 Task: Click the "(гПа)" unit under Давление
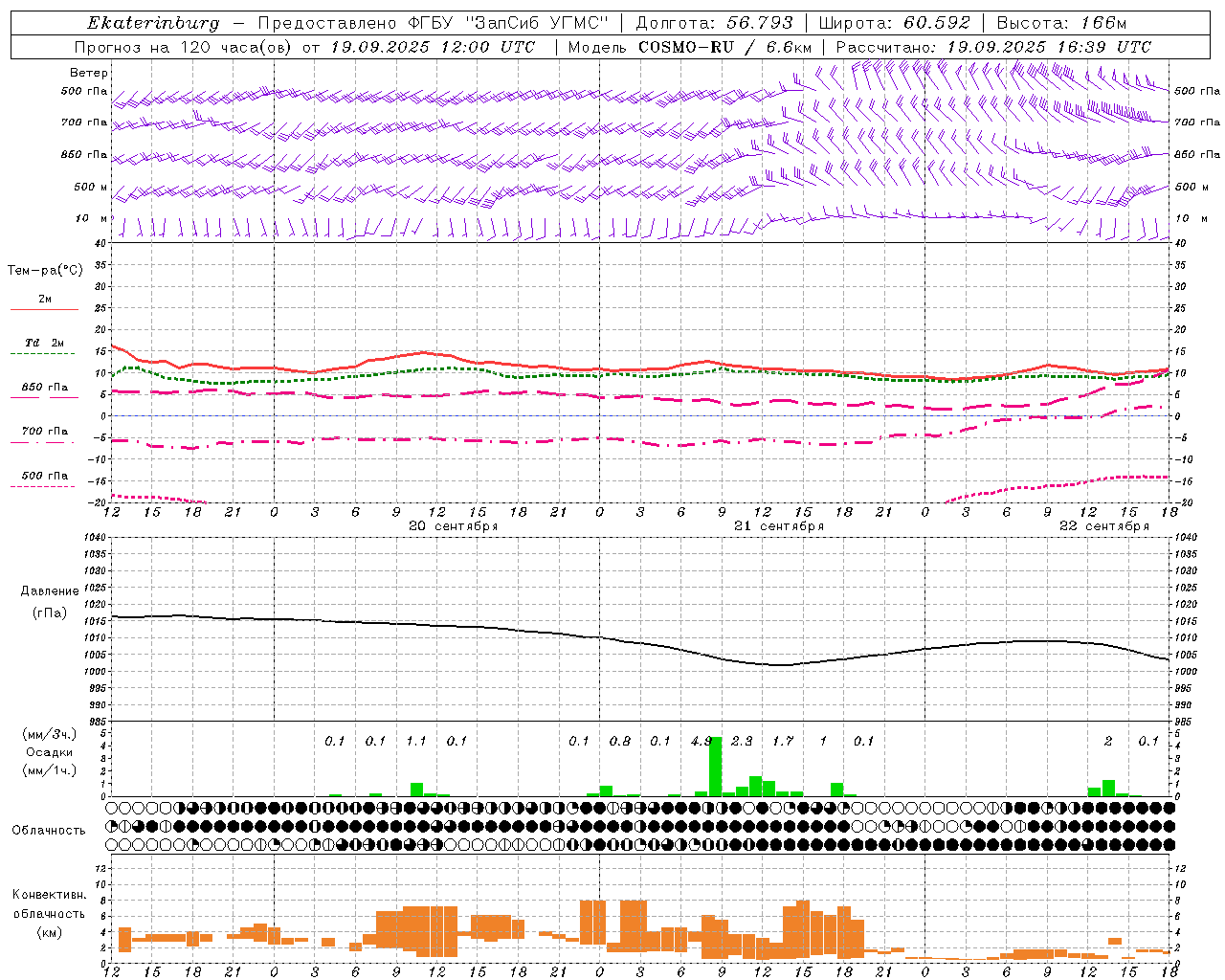pos(49,613)
